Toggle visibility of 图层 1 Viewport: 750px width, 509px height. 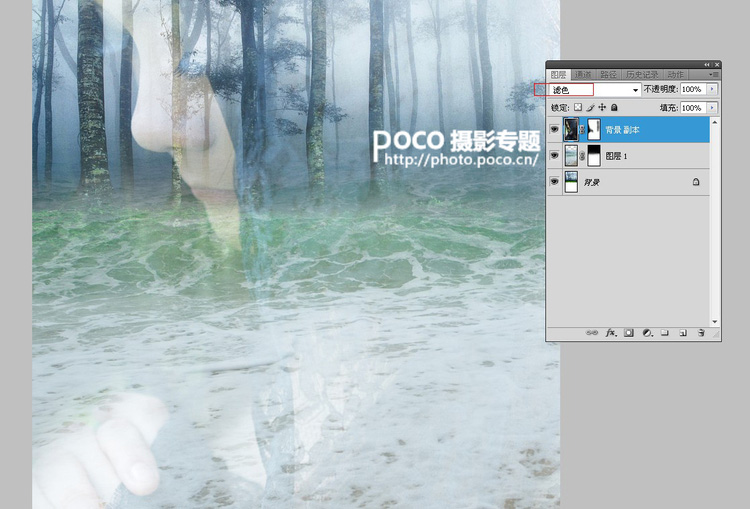(x=555, y=155)
